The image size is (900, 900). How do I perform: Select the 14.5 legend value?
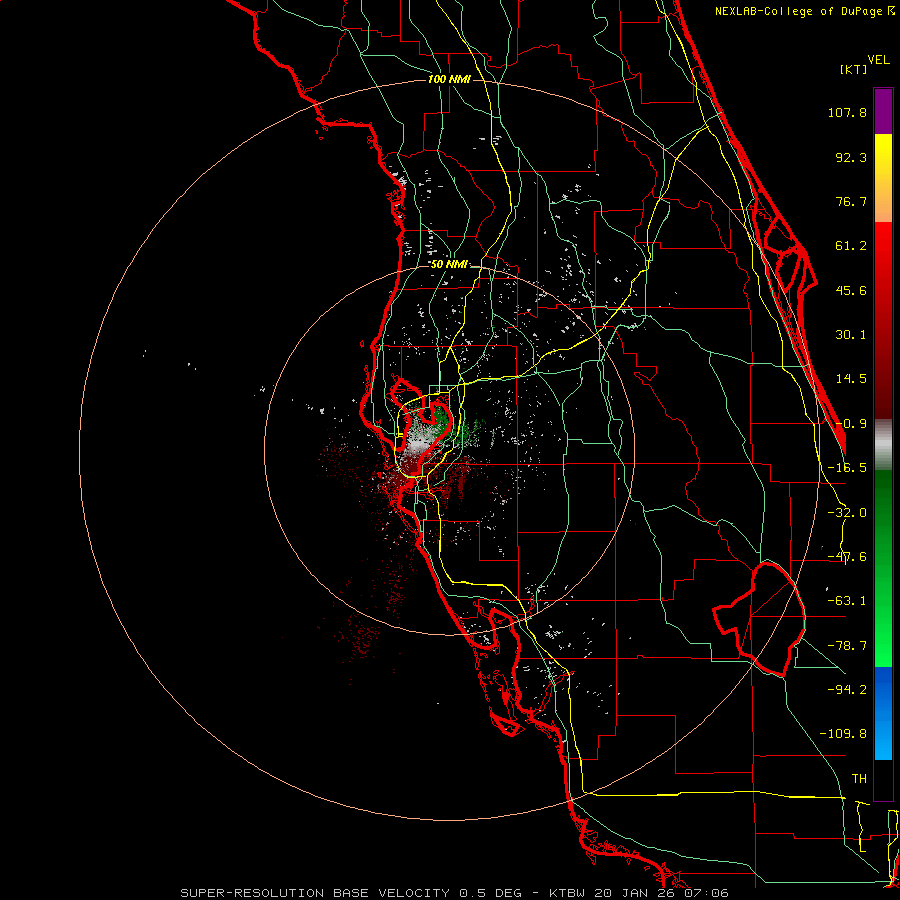[851, 379]
